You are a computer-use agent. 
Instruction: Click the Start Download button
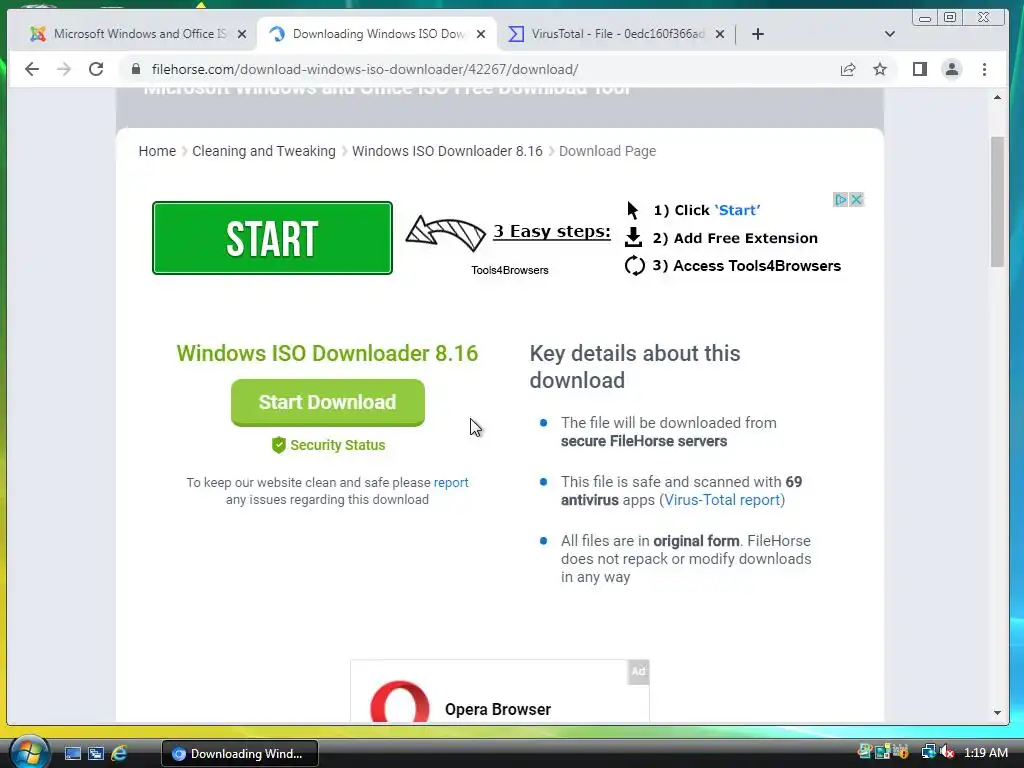click(328, 402)
